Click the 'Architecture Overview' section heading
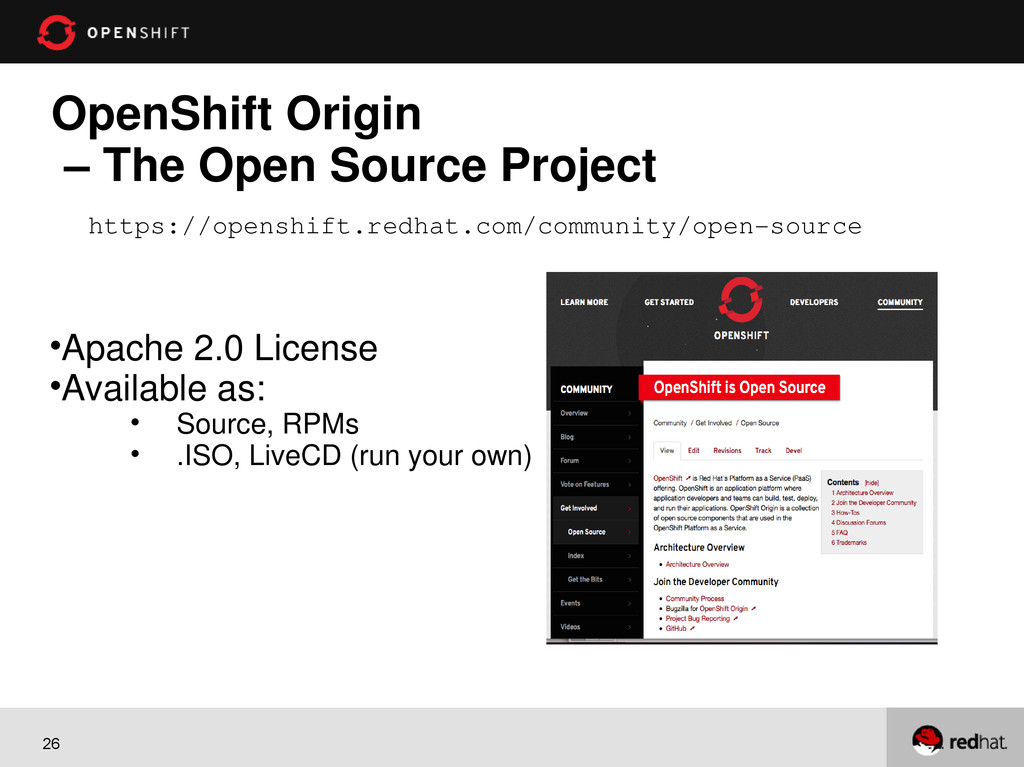 699,547
